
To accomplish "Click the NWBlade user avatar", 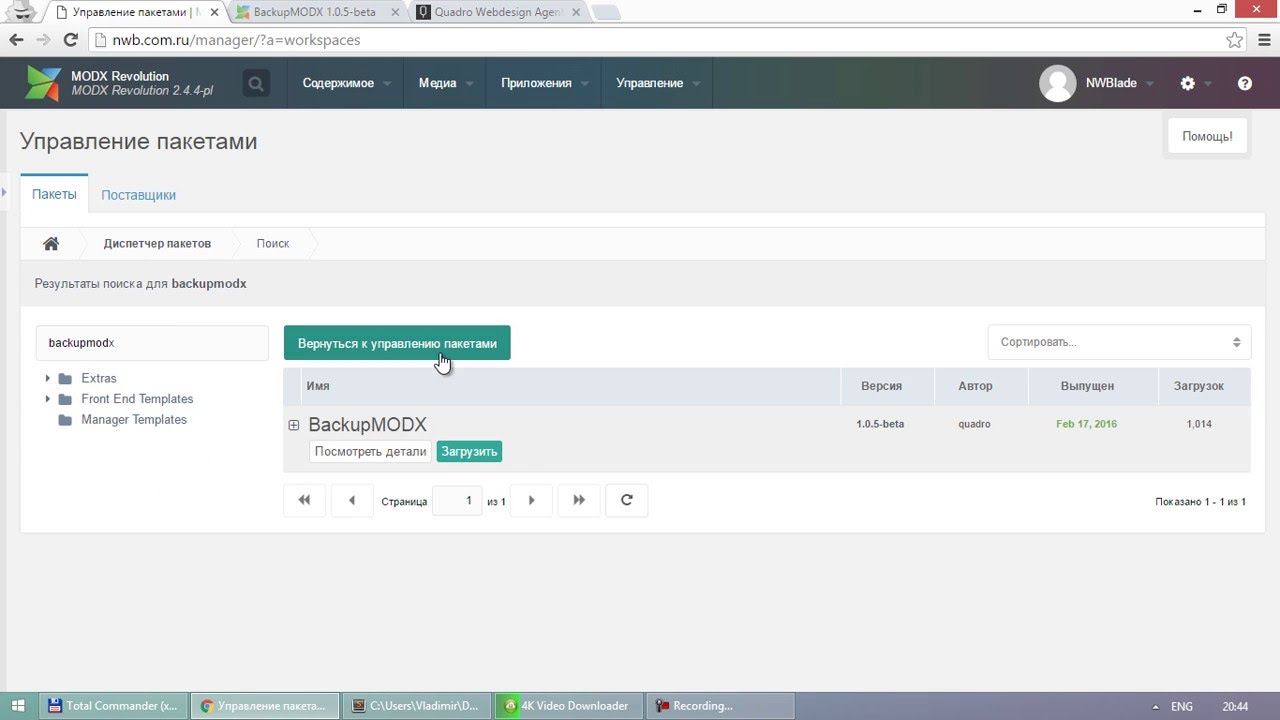I will (x=1058, y=84).
